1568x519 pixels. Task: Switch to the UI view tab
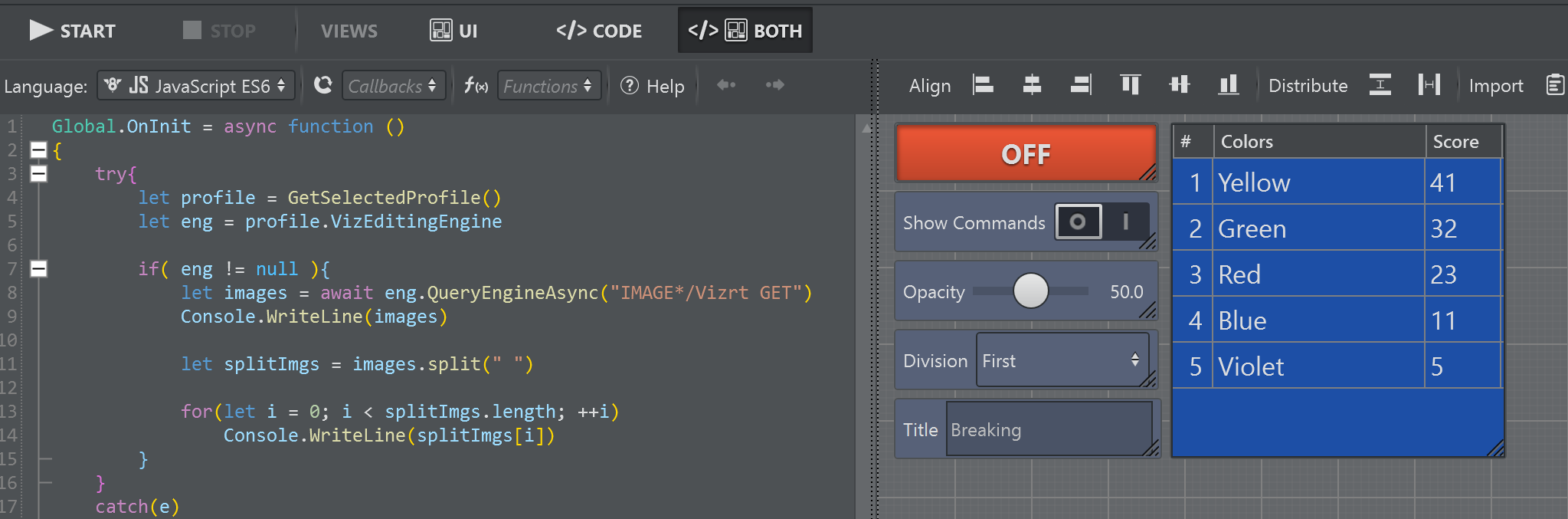click(453, 31)
